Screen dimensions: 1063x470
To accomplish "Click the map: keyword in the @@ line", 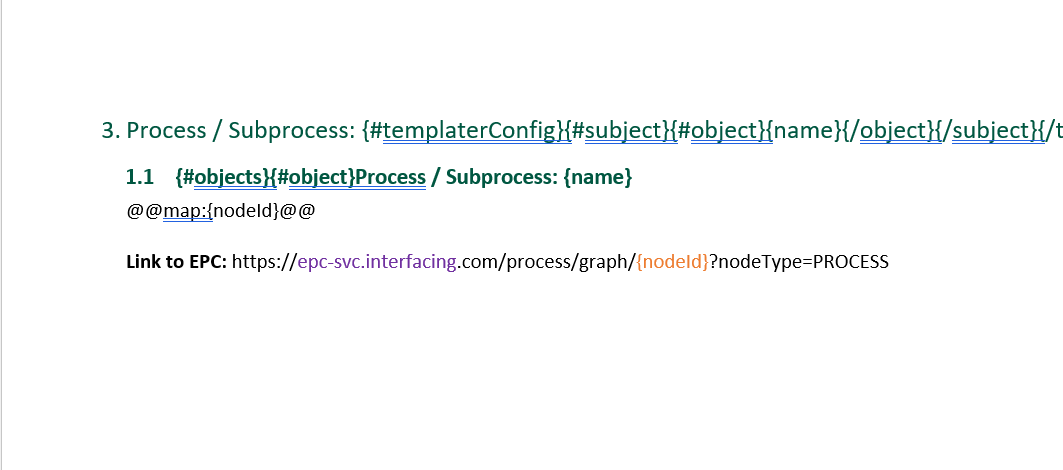I will click(183, 211).
